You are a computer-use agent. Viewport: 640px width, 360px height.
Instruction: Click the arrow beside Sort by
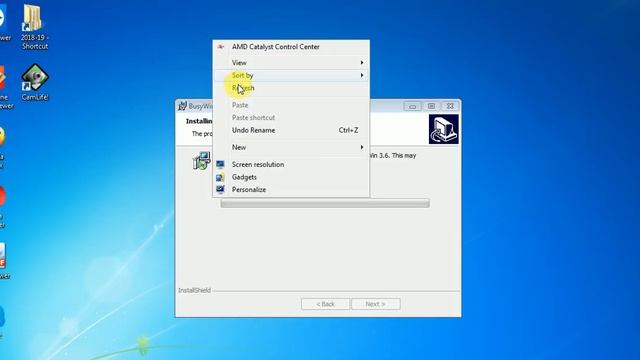click(362, 76)
